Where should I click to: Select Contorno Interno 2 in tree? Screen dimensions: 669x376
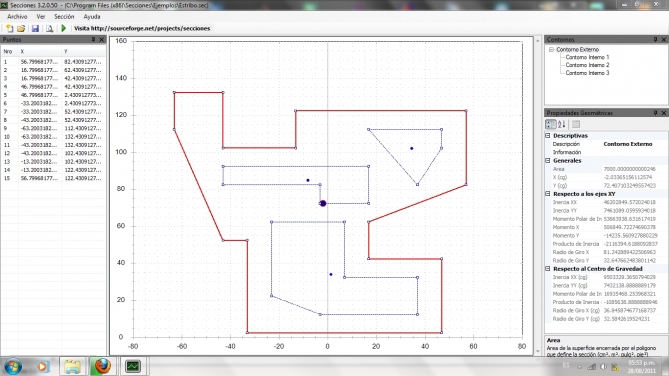[x=587, y=65]
